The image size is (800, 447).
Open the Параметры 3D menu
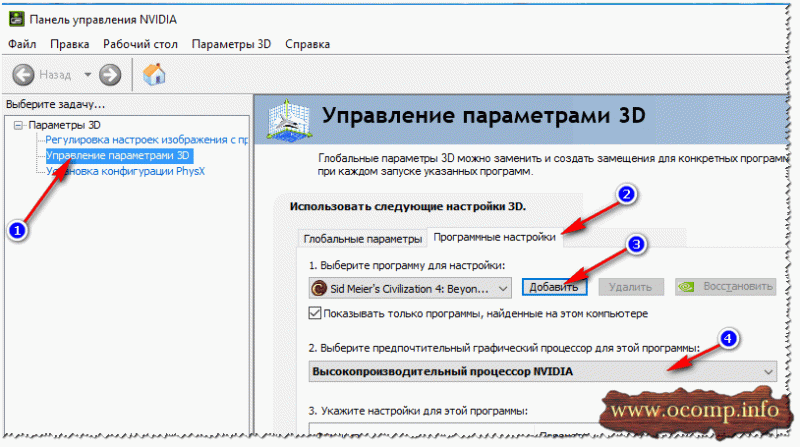(x=231, y=44)
